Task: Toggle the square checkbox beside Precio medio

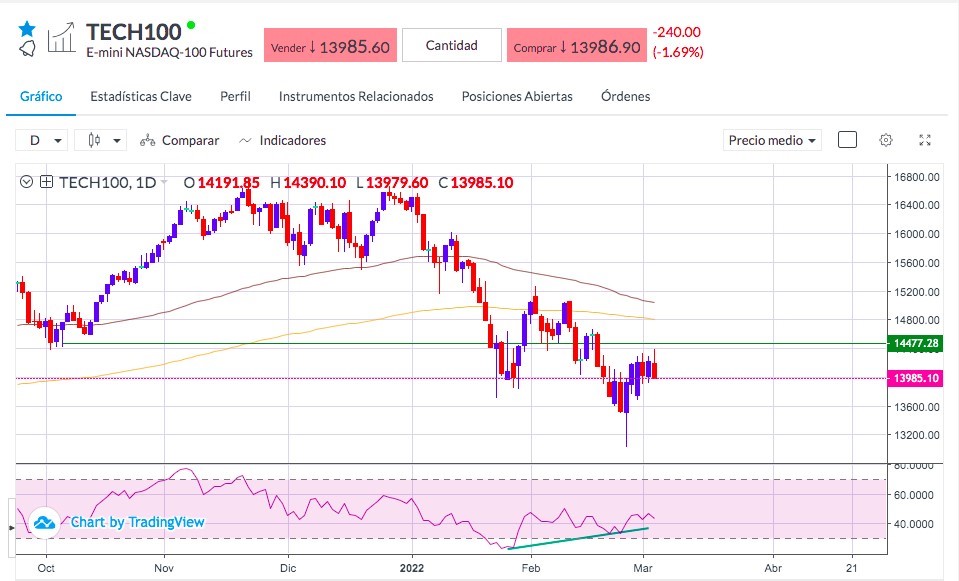Action: (847, 140)
